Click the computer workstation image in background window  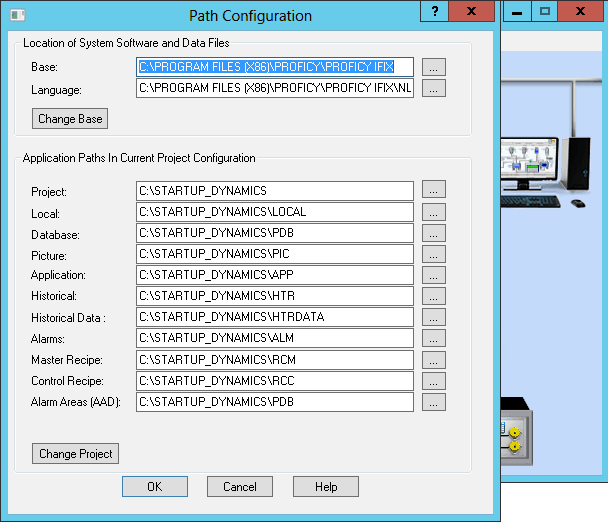point(545,173)
